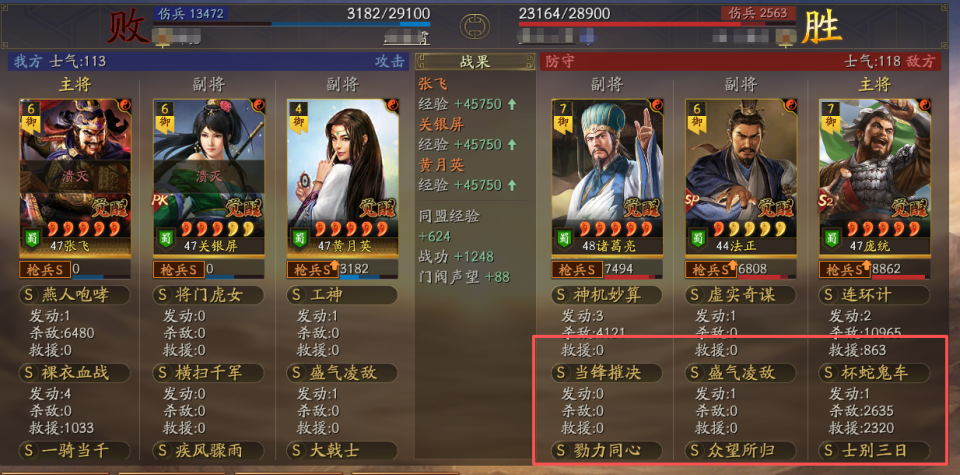The width and height of the screenshot is (960, 475).
Task: Click 诸葛亮's troop strength bar showing 7494
Action: coord(633,270)
